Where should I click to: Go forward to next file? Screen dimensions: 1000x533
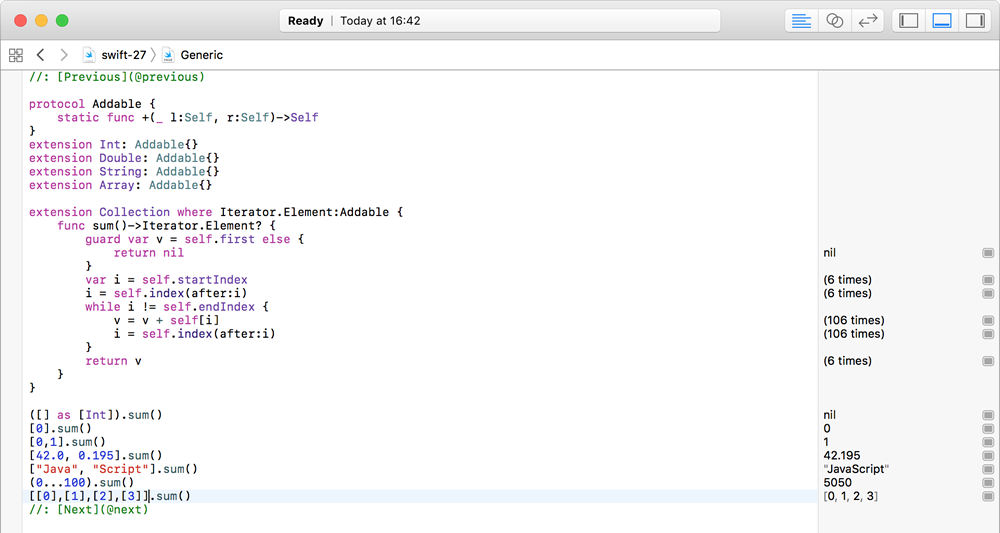tap(64, 55)
